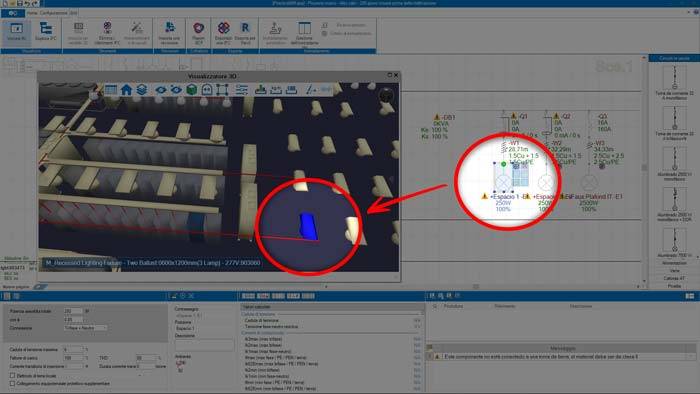The height and width of the screenshot is (394, 700).
Task: Click the Visualizza IFC ribbon button
Action: pyautogui.click(x=16, y=33)
